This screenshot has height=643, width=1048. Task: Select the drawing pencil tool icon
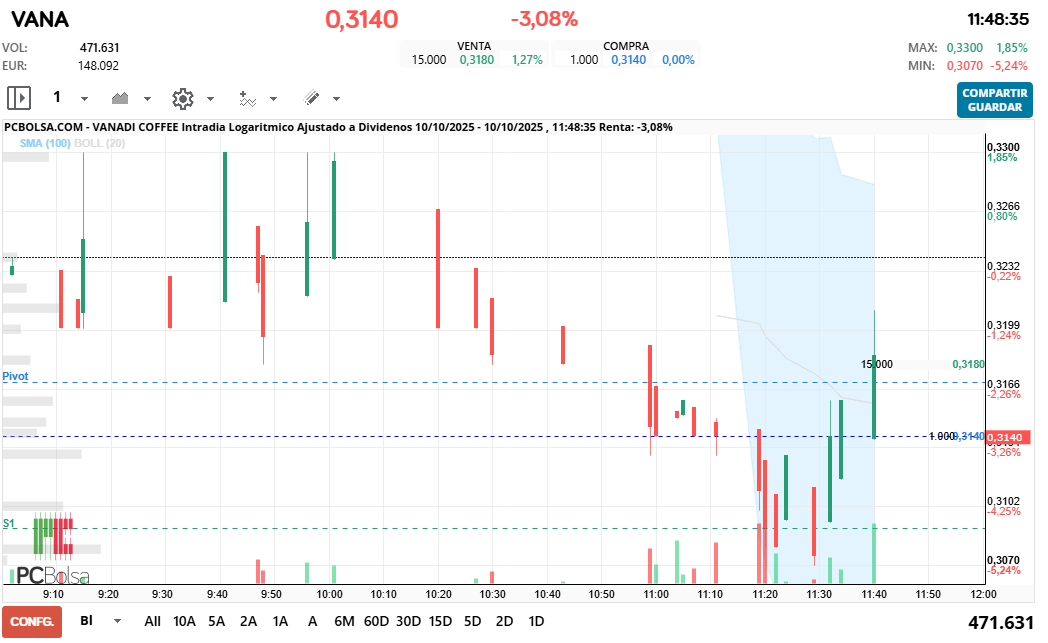311,98
